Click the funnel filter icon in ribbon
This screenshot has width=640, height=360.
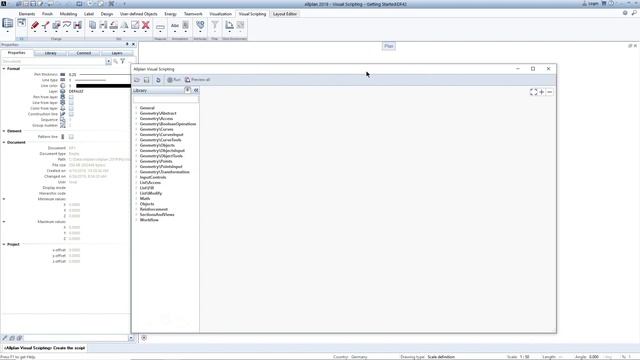(x=215, y=25)
